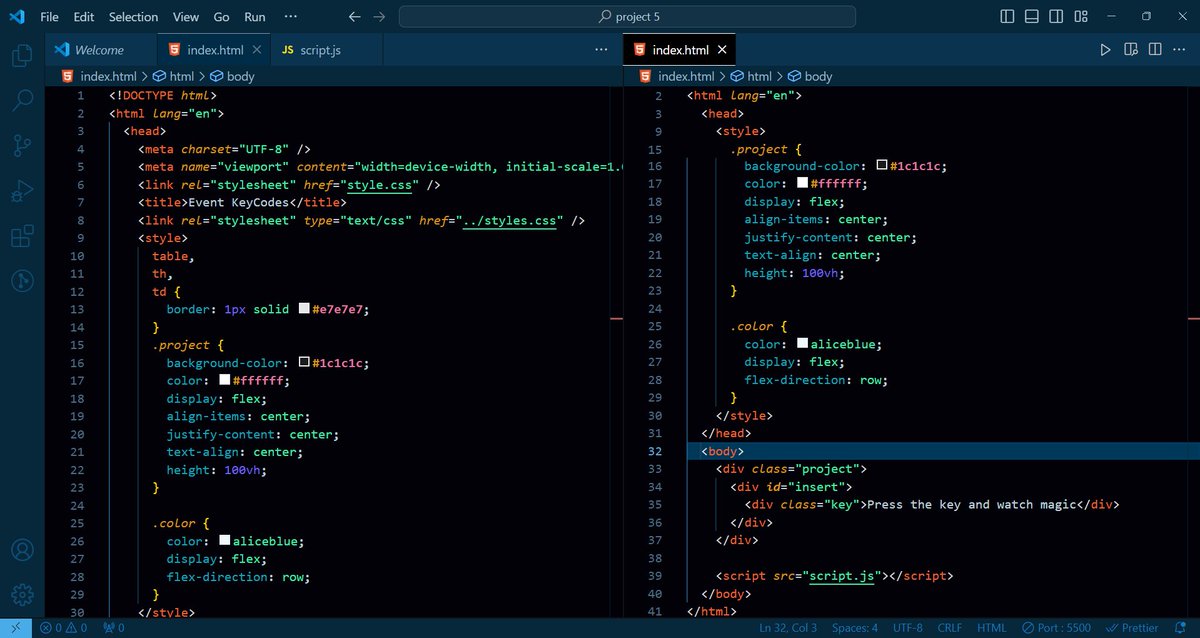1200x638 pixels.
Task: Open More Actions in the left editor group
Action: 601,49
